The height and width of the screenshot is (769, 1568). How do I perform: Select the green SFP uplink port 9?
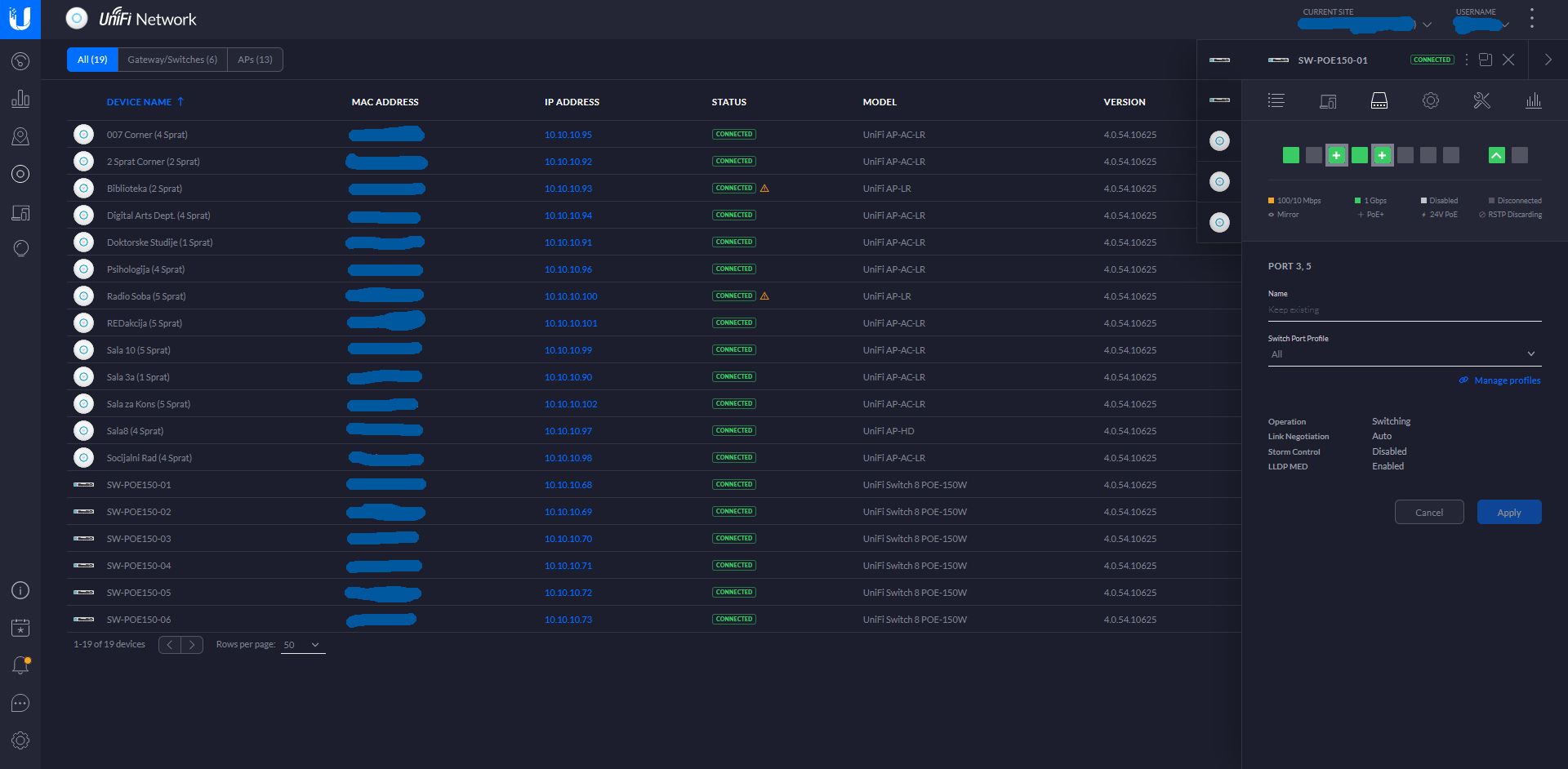1496,155
